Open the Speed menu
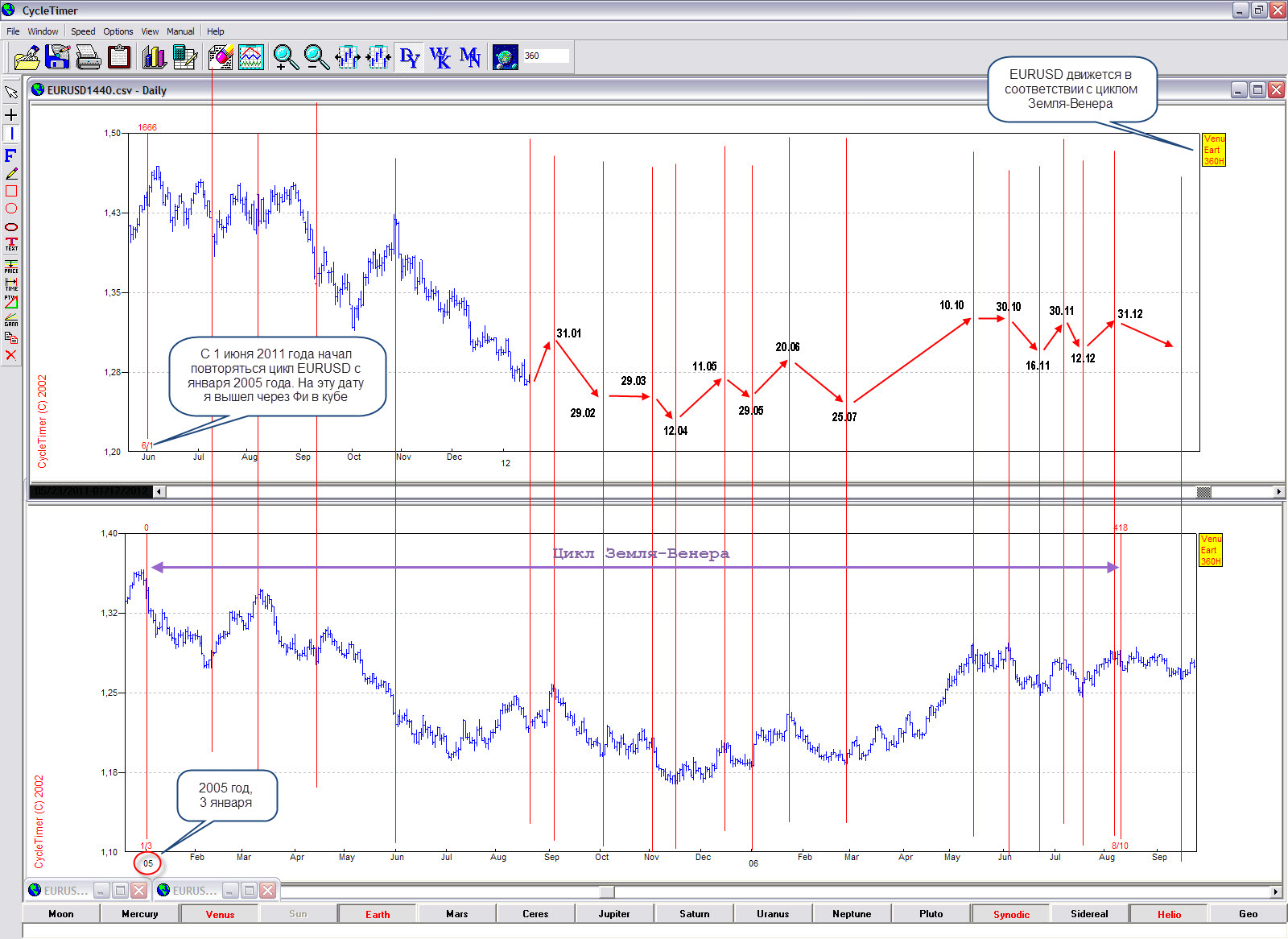 point(83,31)
